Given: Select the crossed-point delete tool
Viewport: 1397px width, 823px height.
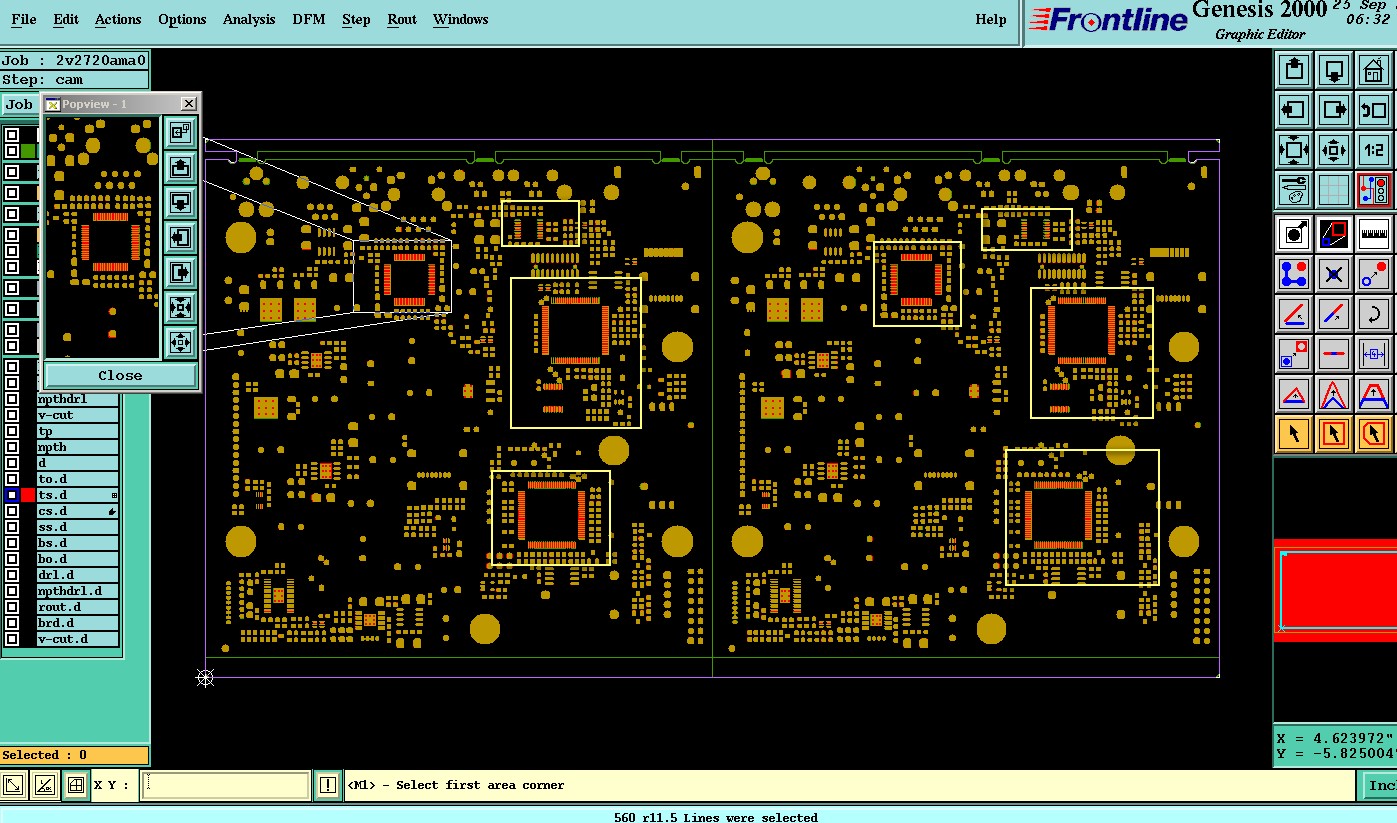Looking at the screenshot, I should click(1334, 274).
